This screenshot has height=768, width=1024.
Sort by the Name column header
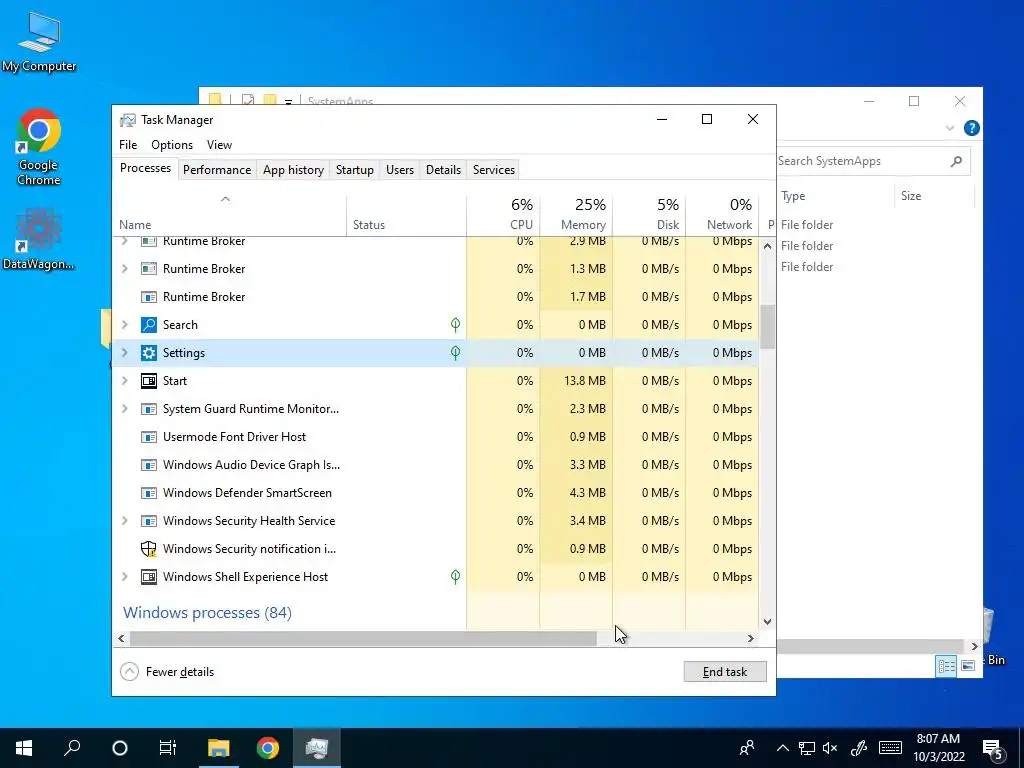click(x=229, y=214)
